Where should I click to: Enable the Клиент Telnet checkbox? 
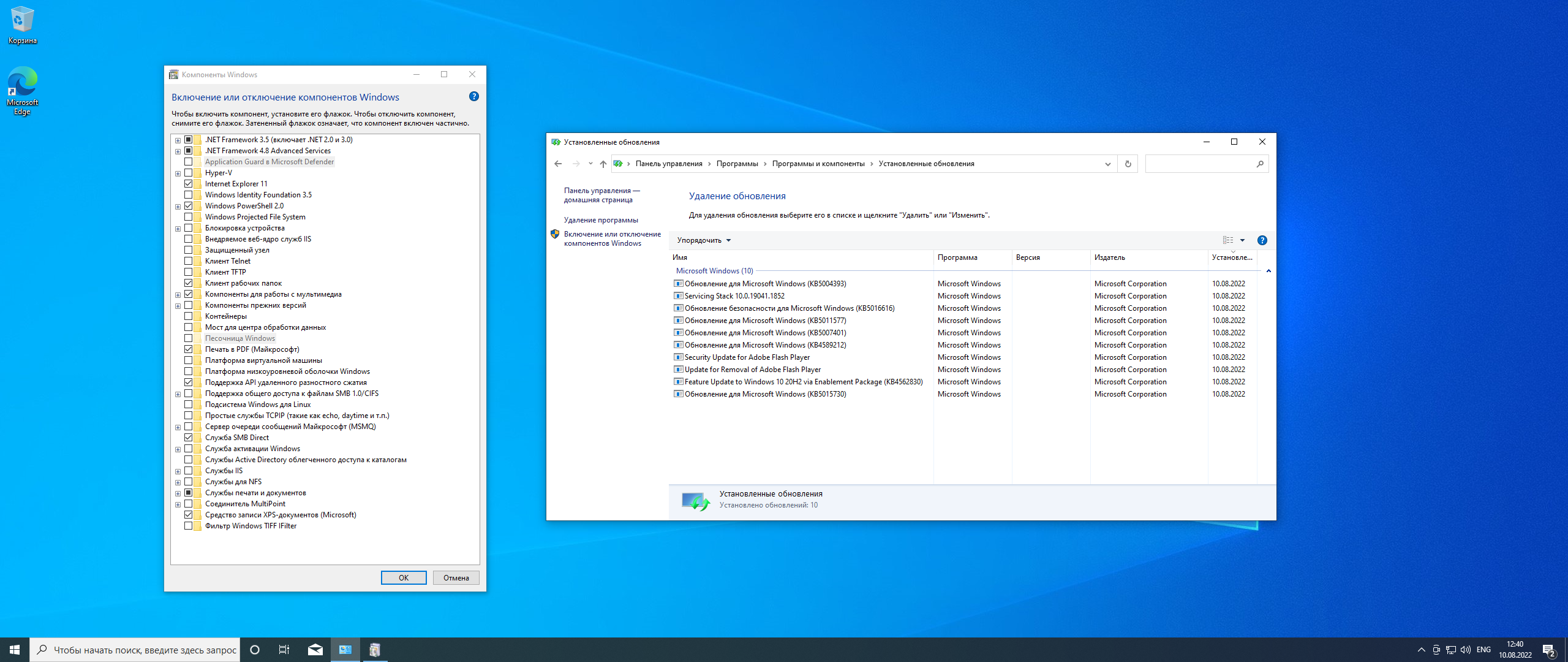pyautogui.click(x=189, y=261)
